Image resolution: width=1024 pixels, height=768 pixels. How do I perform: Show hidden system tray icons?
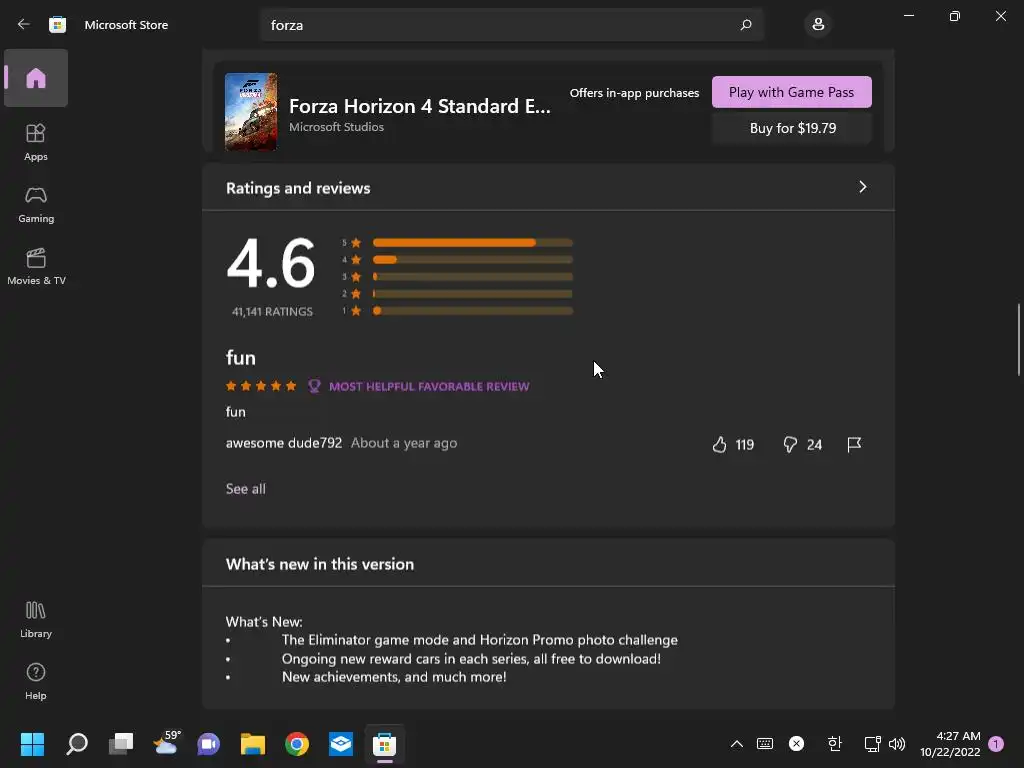[x=737, y=744]
